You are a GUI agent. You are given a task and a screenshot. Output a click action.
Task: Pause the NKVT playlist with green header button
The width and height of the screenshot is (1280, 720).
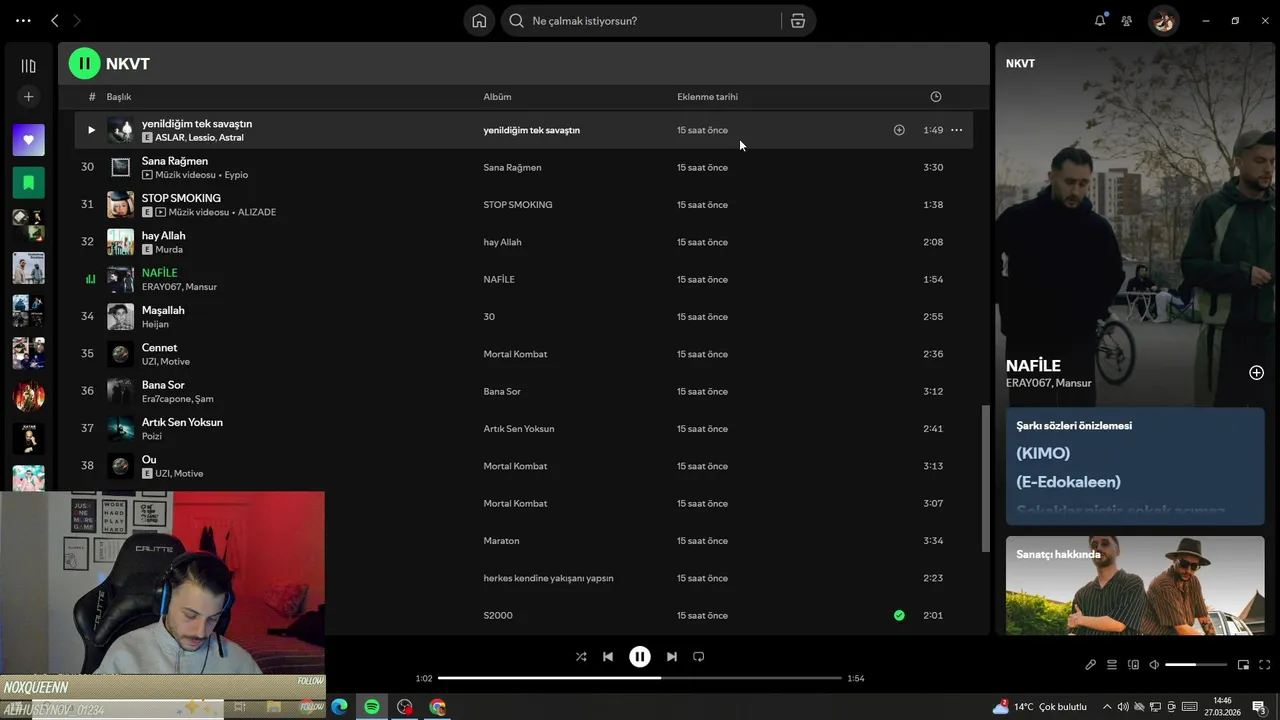84,63
